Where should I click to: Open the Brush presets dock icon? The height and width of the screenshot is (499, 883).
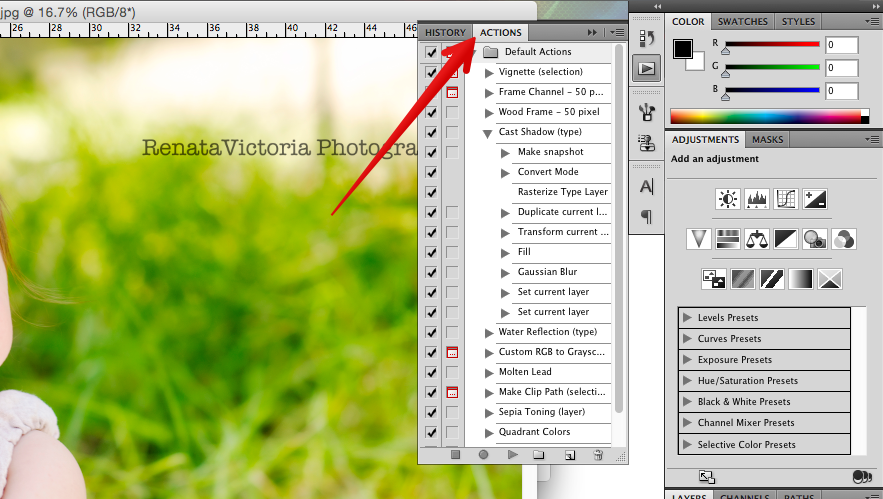(646, 113)
